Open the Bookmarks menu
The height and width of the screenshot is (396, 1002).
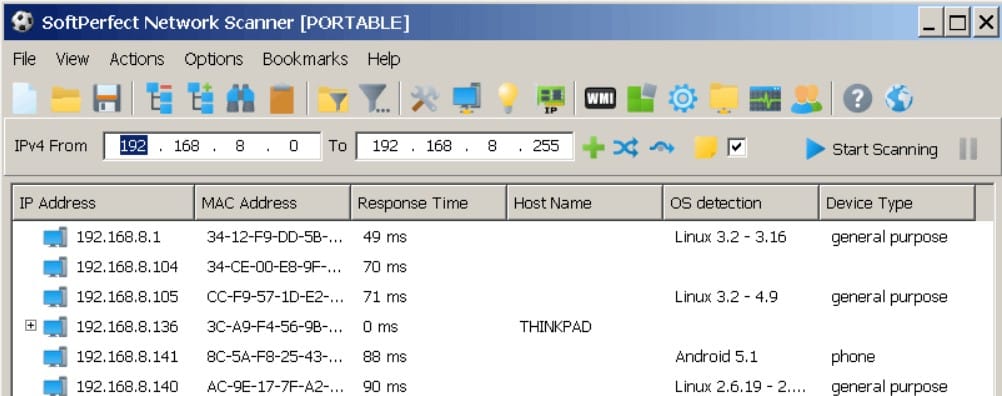305,59
